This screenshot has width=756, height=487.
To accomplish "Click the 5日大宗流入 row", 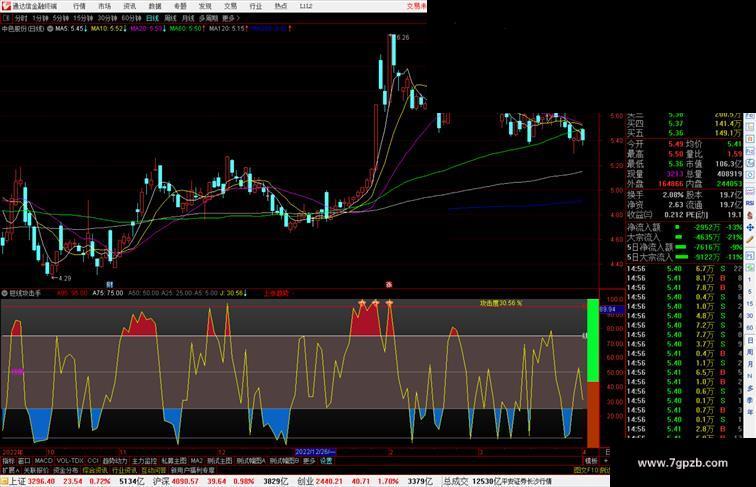I will 685,257.
